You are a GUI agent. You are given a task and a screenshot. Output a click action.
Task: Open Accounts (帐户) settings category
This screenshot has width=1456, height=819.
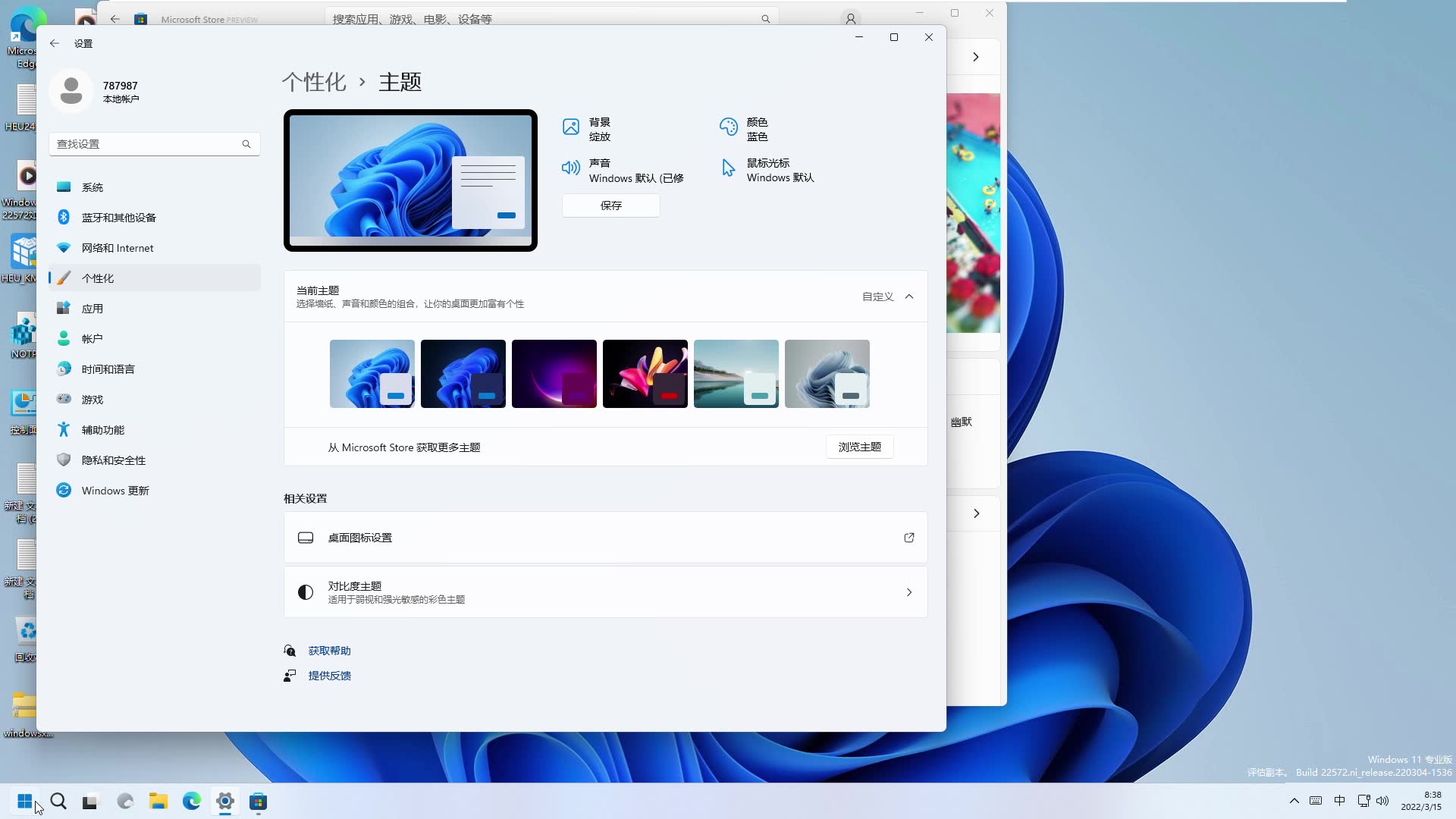(x=155, y=339)
